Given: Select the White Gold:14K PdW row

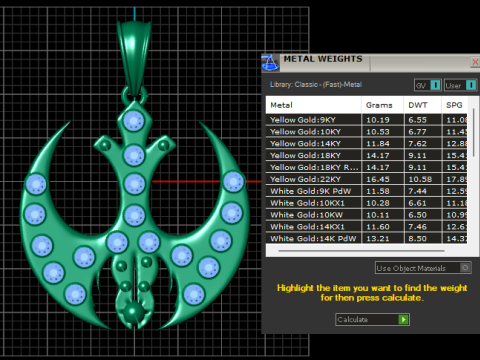Looking at the screenshot, I should tap(366, 239).
